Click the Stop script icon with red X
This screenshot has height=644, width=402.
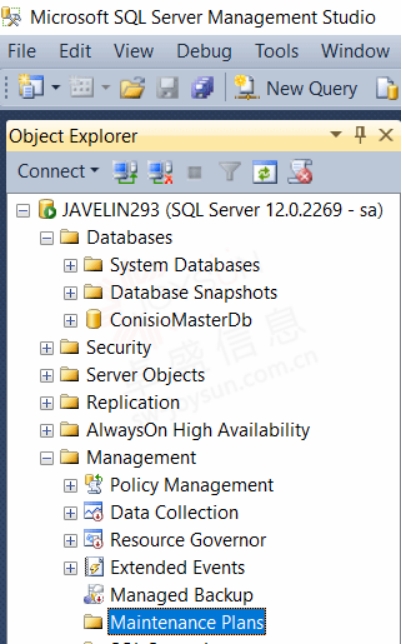click(300, 171)
